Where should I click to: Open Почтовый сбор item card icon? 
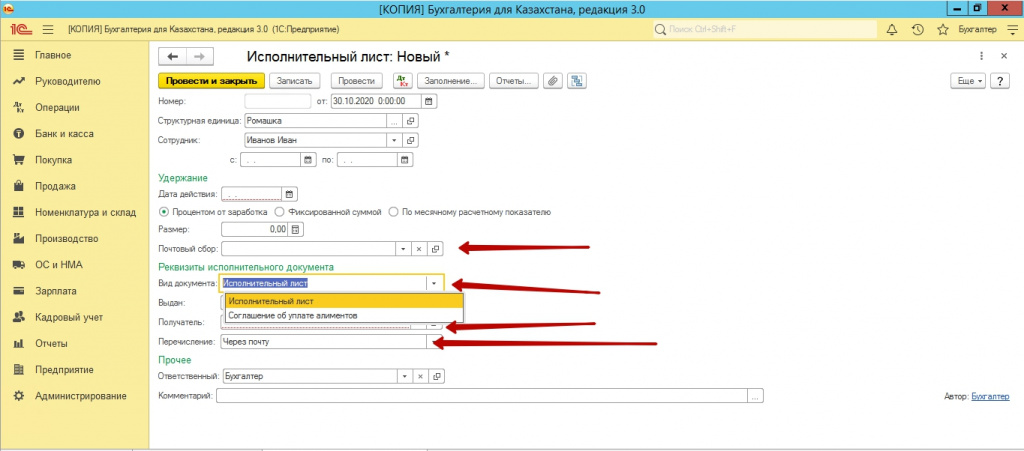(x=436, y=249)
